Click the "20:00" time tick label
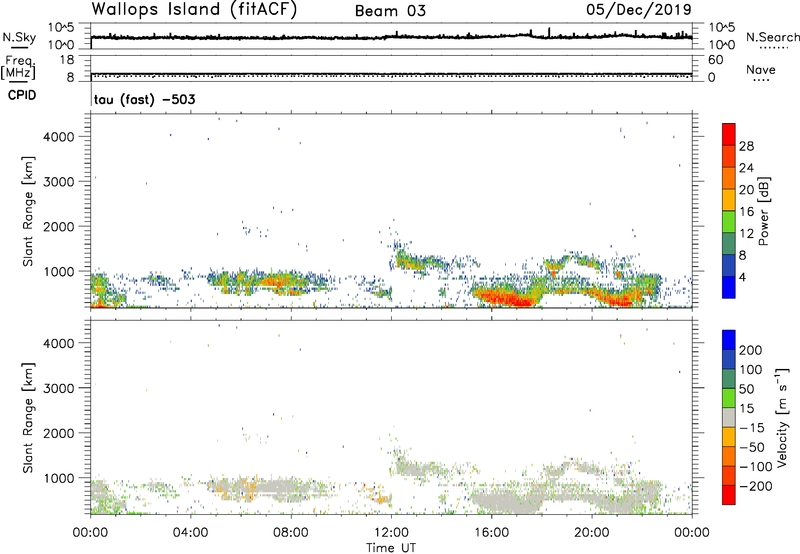This screenshot has height=554, width=800. pos(592,533)
